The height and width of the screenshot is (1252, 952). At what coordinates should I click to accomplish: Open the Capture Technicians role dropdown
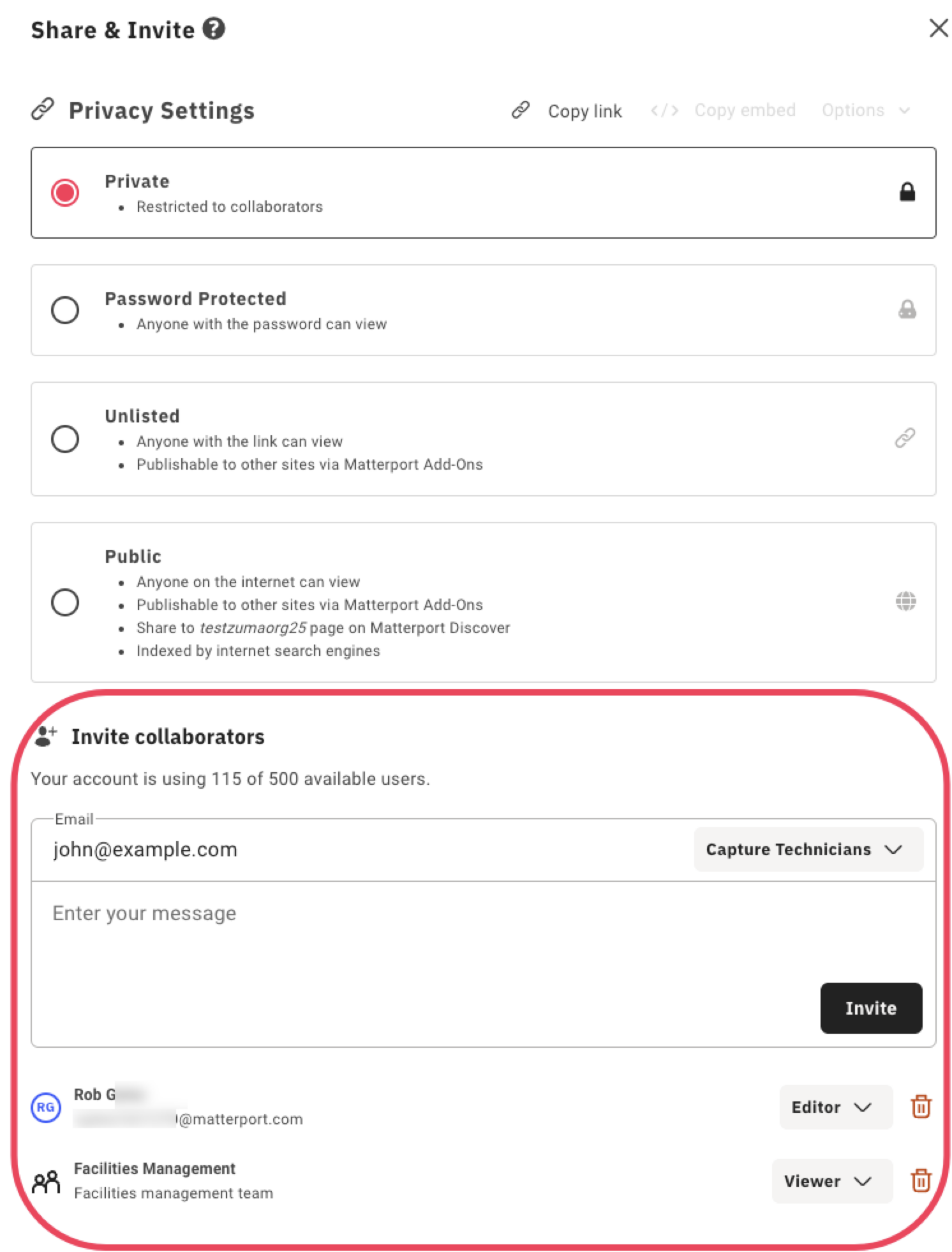[x=808, y=849]
